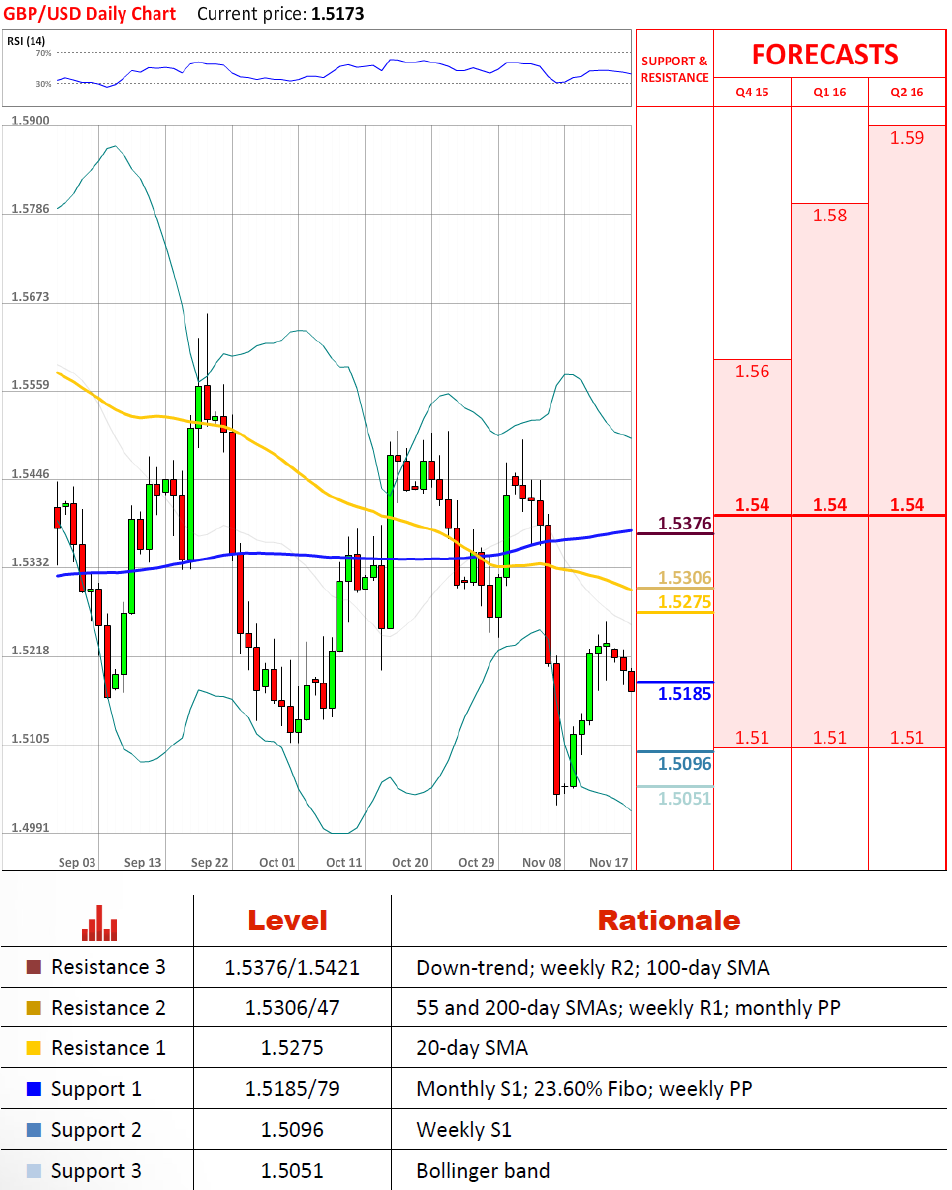Select the Resistance 1 yellow swatch
The height and width of the screenshot is (1190, 952).
[33, 1048]
